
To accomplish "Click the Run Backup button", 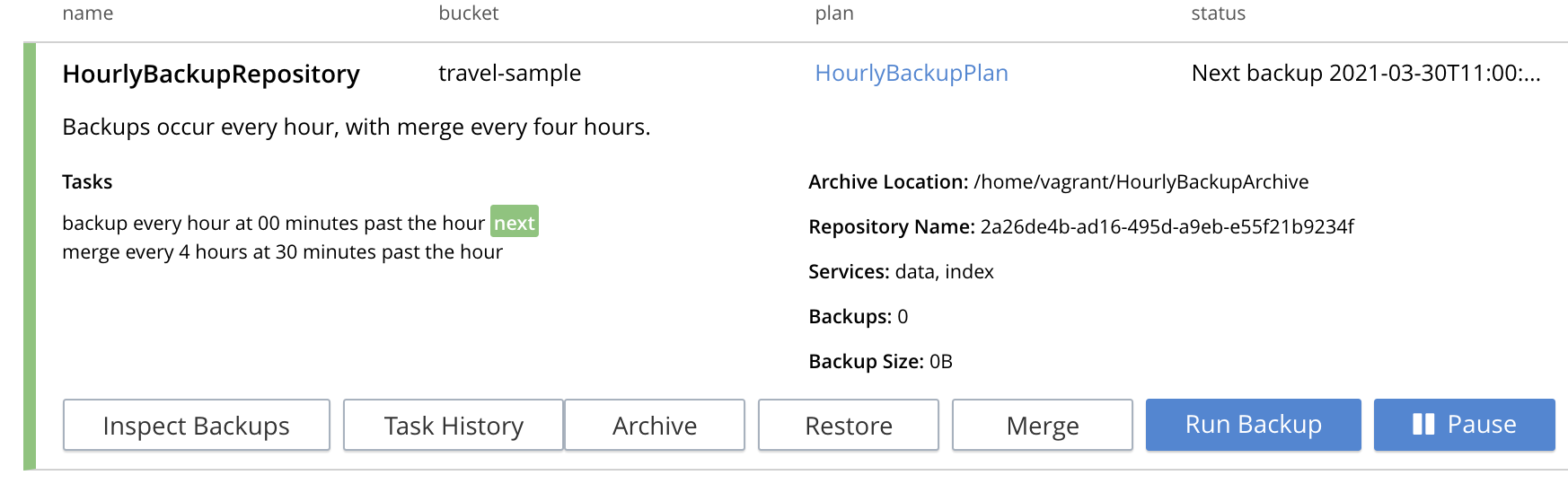I will [1253, 425].
